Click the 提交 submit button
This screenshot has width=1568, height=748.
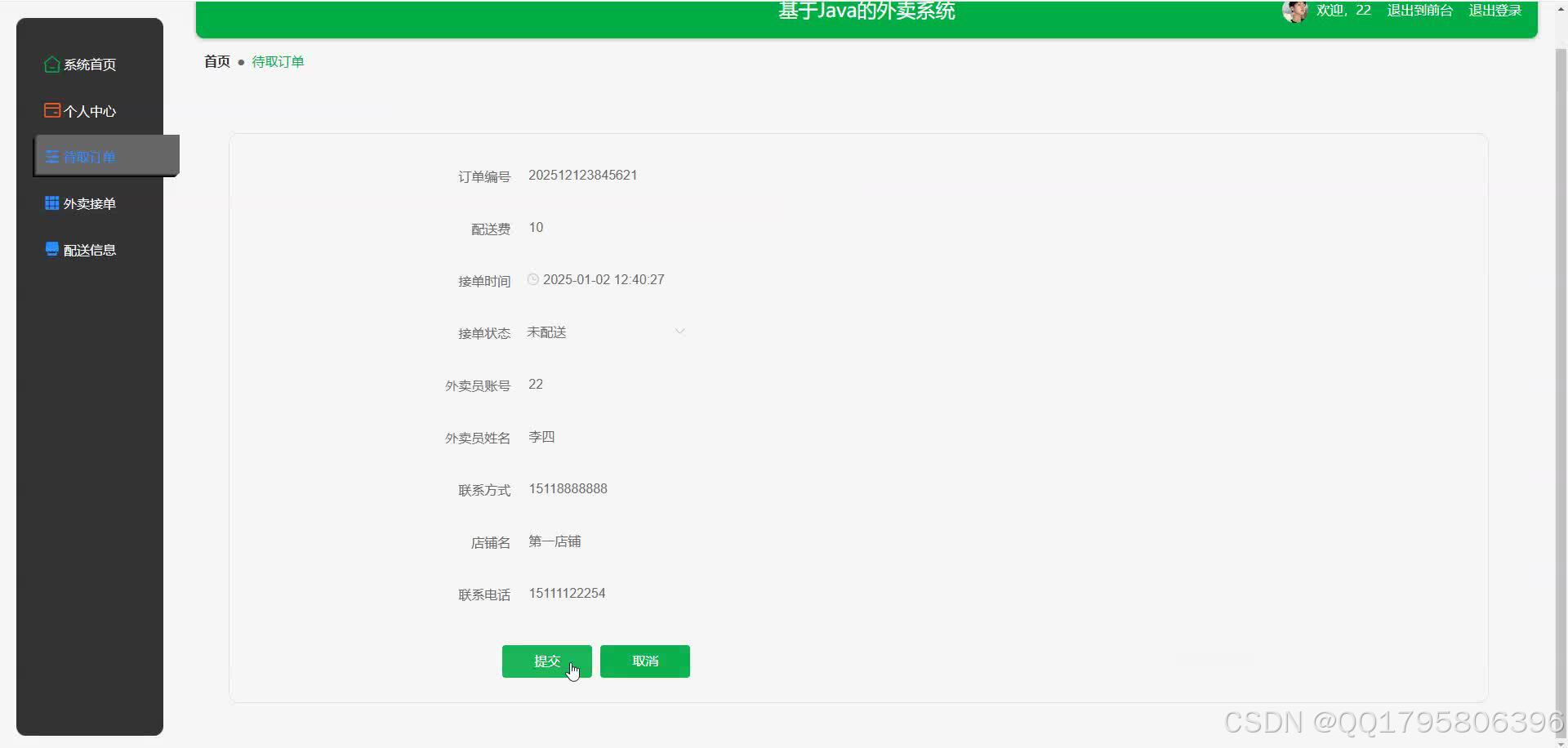pyautogui.click(x=546, y=661)
